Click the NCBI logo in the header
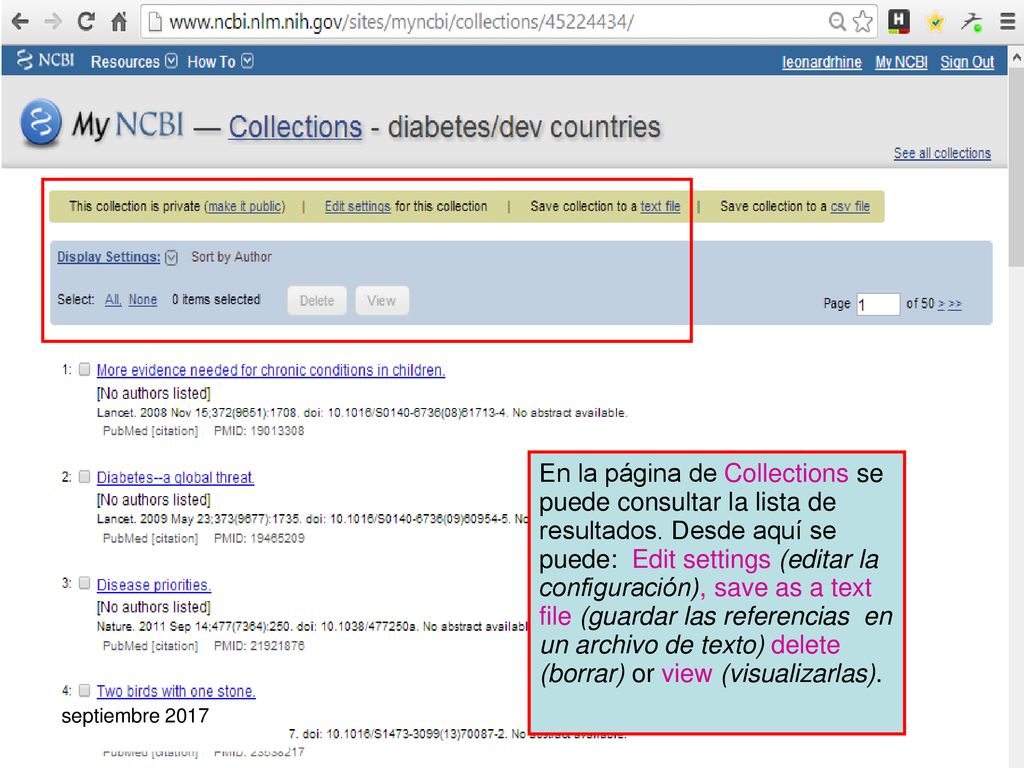 tap(45, 60)
